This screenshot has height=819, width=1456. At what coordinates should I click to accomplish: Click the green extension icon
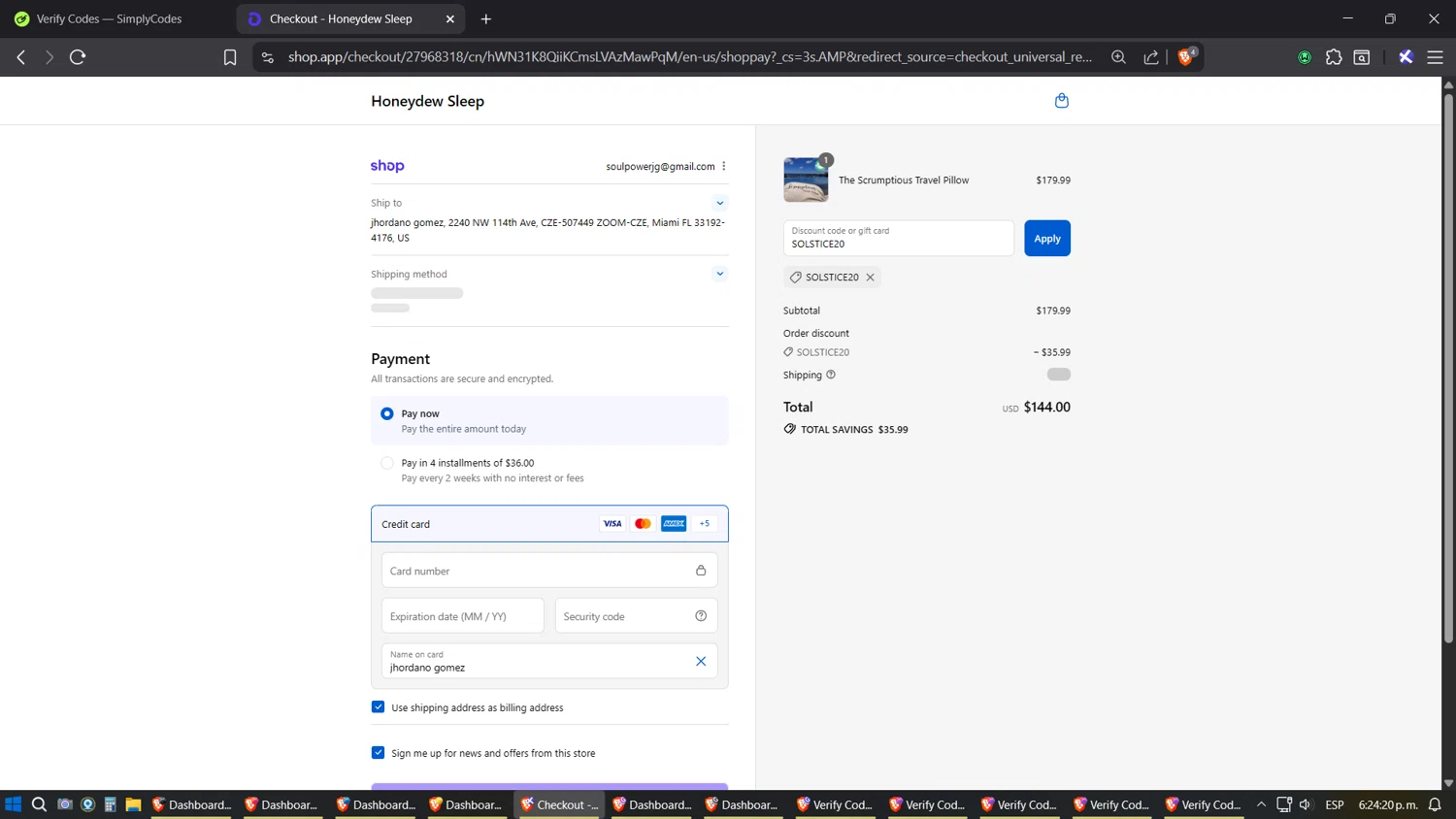(1305, 57)
